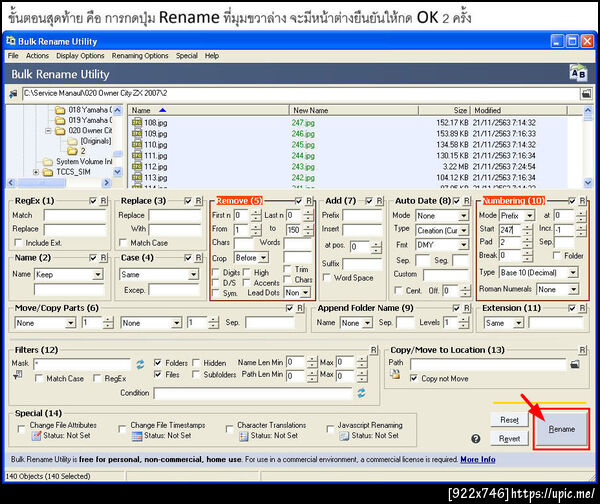Screen dimensions: 600x504
Task: Click the R reset button for Add (7)
Action: pyautogui.click(x=379, y=201)
